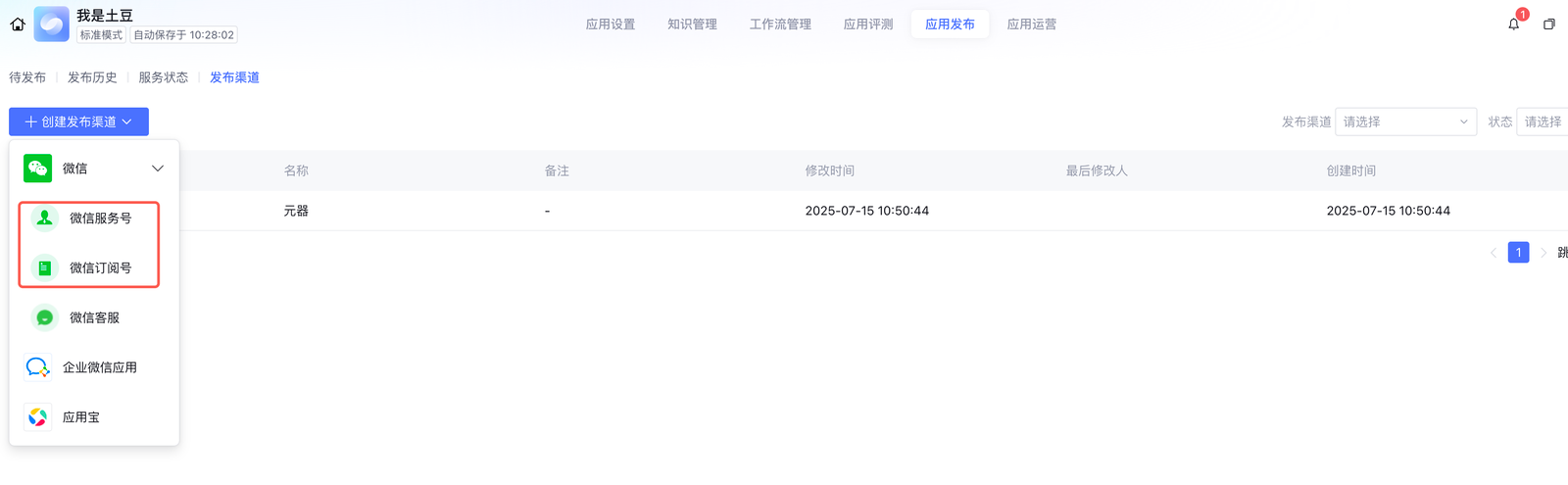Click the window copy icon at top right
Screen dimensions: 1568x485
click(x=1548, y=24)
